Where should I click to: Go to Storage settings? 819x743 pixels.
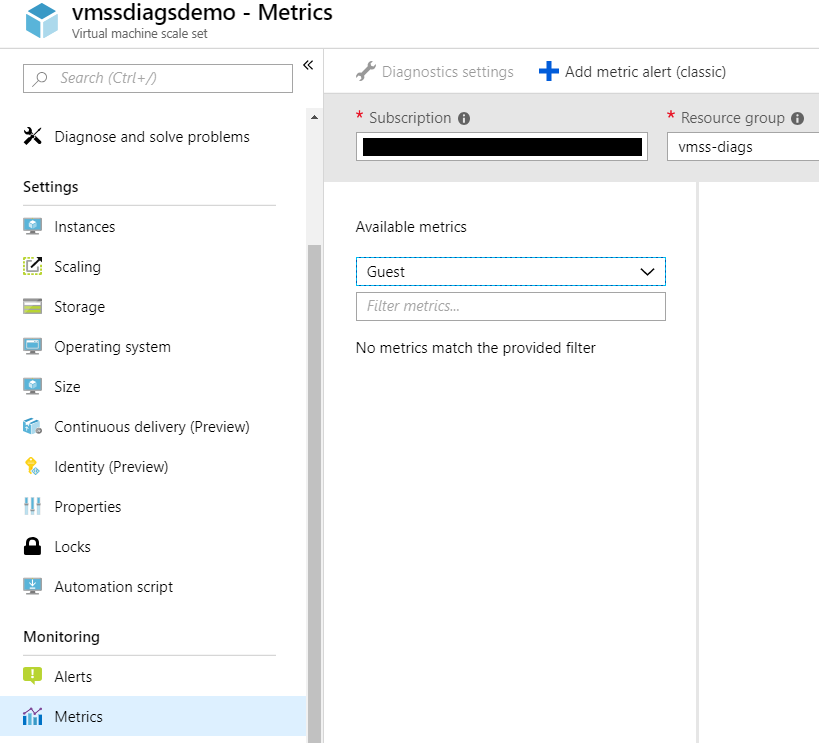pos(79,307)
